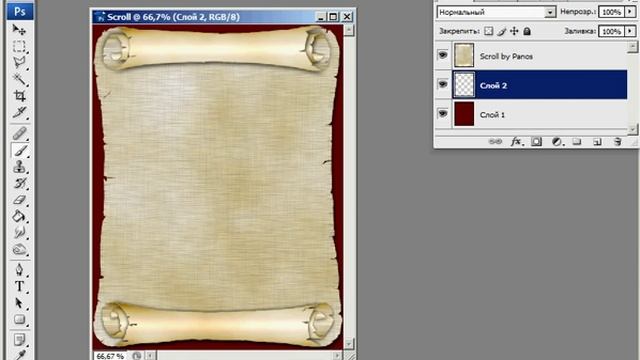Toggle lock image pixels
The width and height of the screenshot is (640, 360).
[x=502, y=31]
